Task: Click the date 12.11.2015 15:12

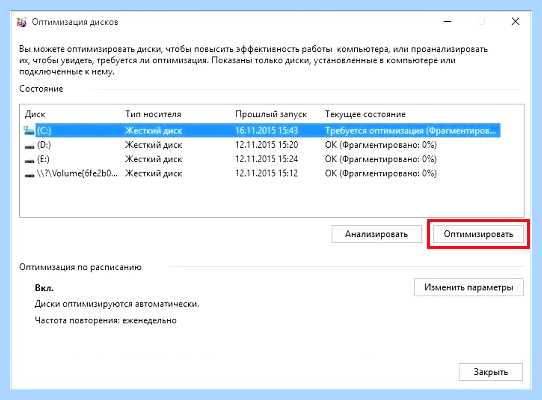Action: [267, 173]
